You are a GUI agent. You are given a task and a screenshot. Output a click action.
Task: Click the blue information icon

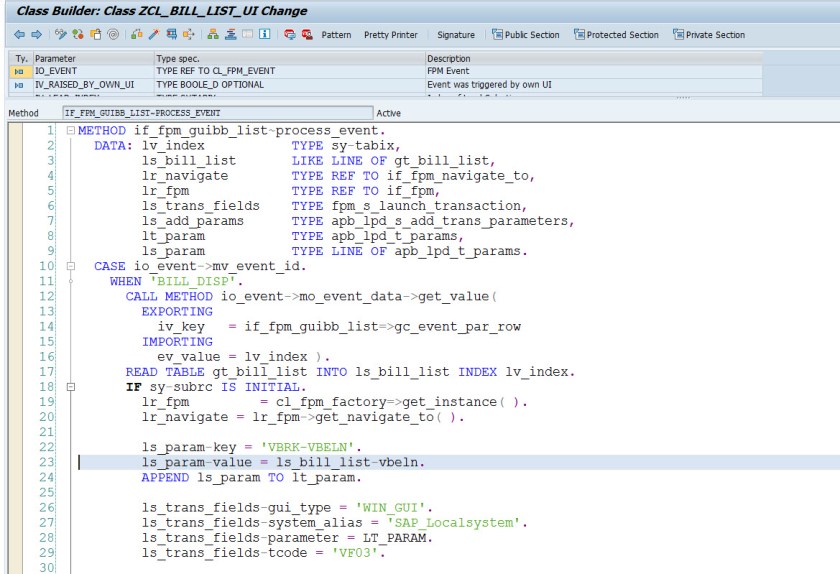click(264, 35)
